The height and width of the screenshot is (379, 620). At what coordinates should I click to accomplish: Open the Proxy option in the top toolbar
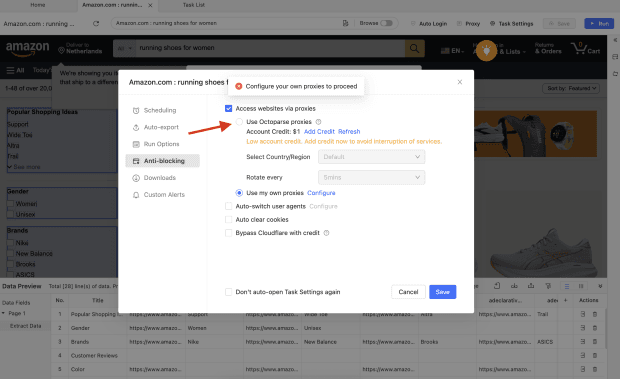point(469,24)
